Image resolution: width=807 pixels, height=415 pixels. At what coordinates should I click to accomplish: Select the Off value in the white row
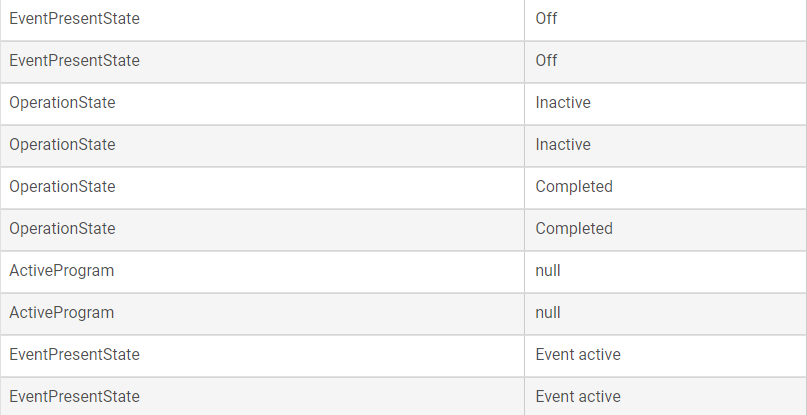pyautogui.click(x=546, y=19)
